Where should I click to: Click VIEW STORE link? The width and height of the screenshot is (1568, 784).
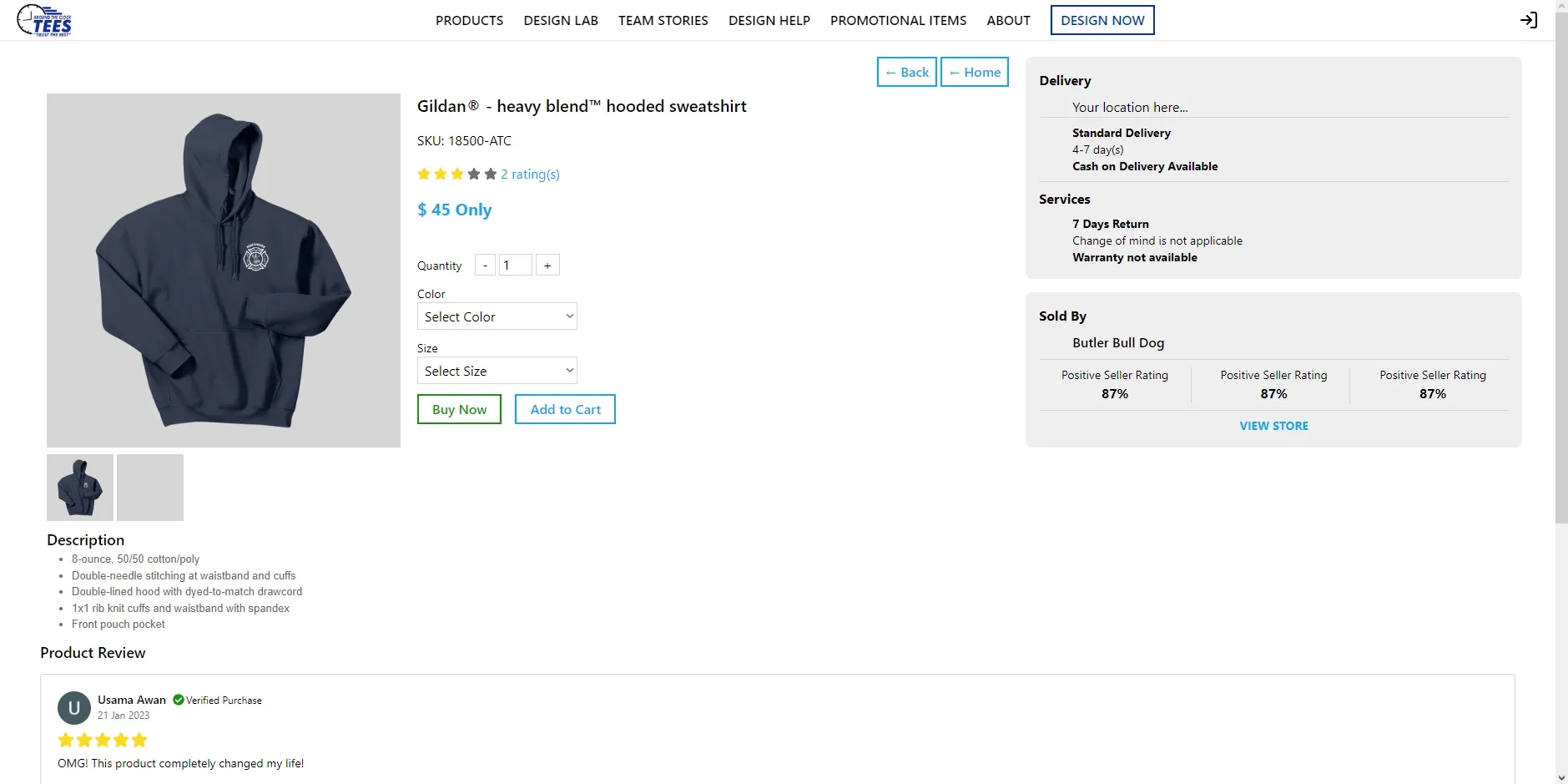[1273, 426]
